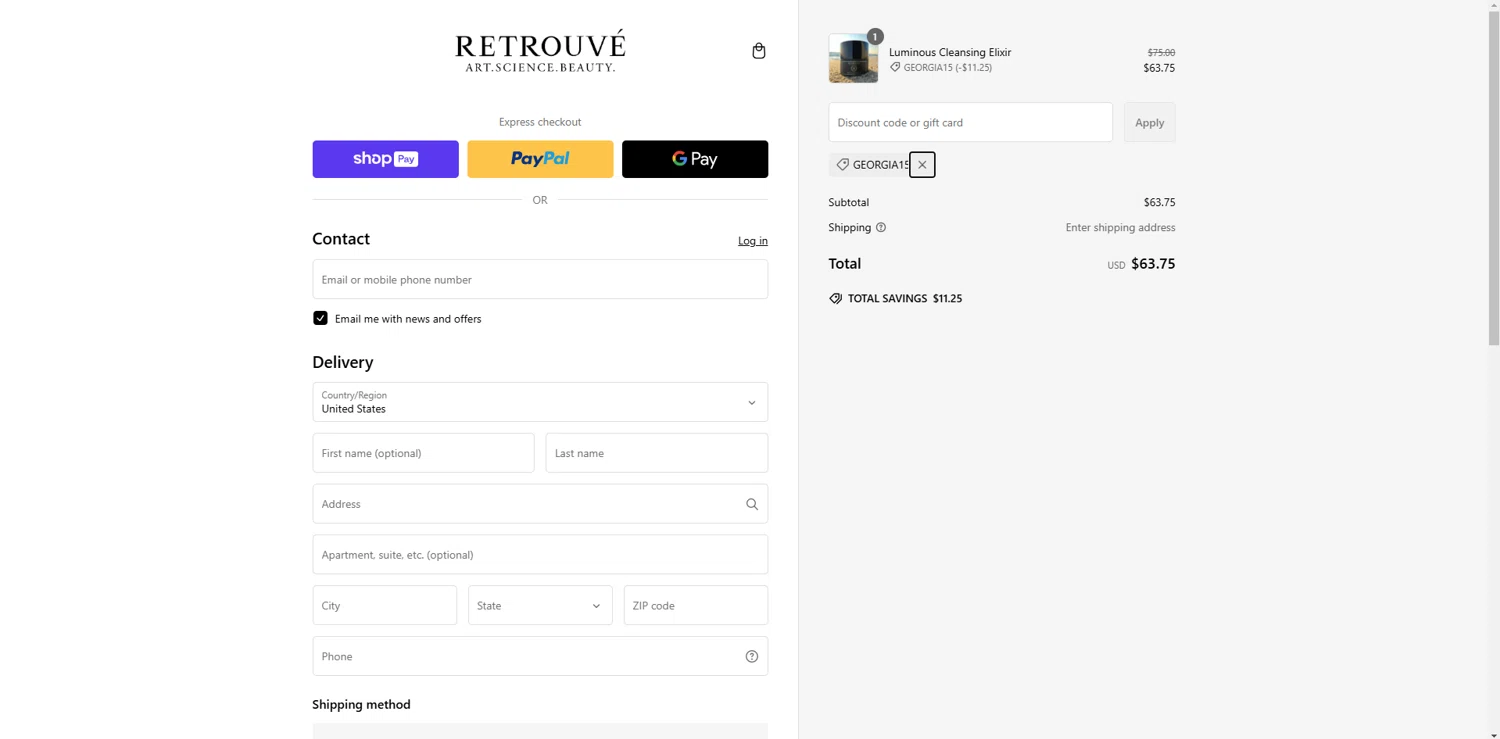Screen dimensions: 1500x739
Task: Click the ZIP code field
Action: tap(696, 606)
